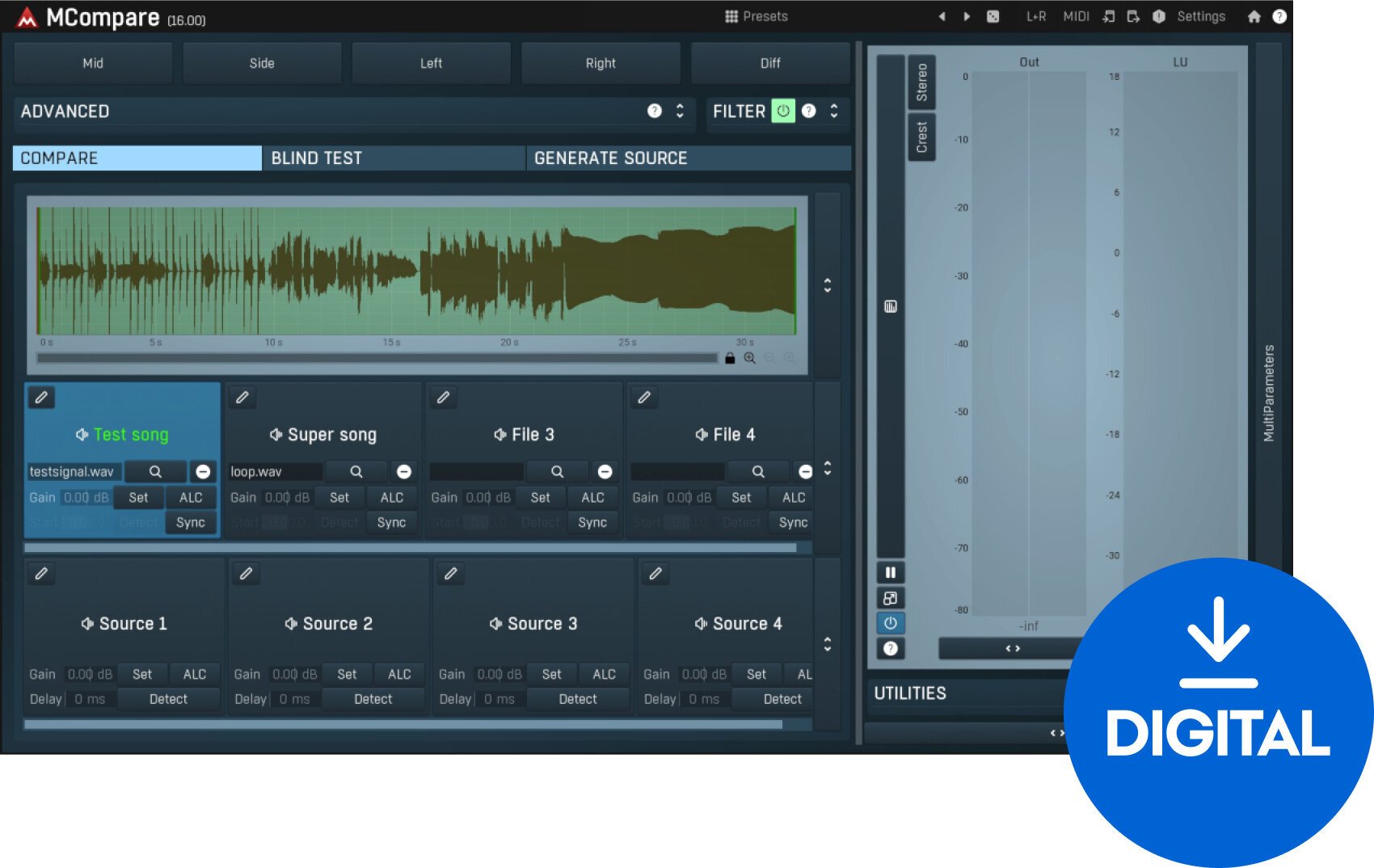Click Detect under Source 2

[x=373, y=699]
